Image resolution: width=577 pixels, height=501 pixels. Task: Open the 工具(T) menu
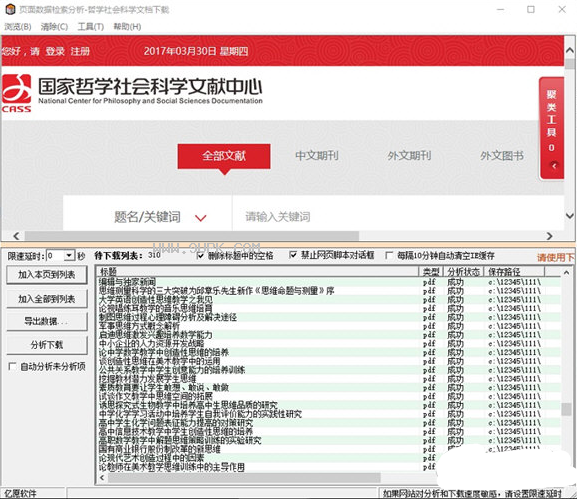(91, 27)
